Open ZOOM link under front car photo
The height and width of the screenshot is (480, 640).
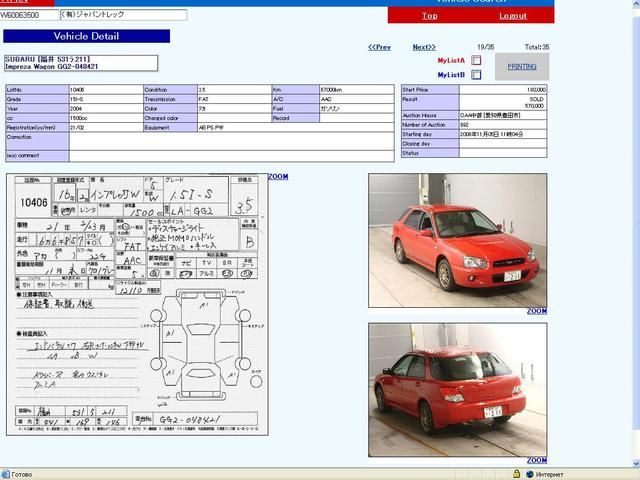tap(537, 311)
